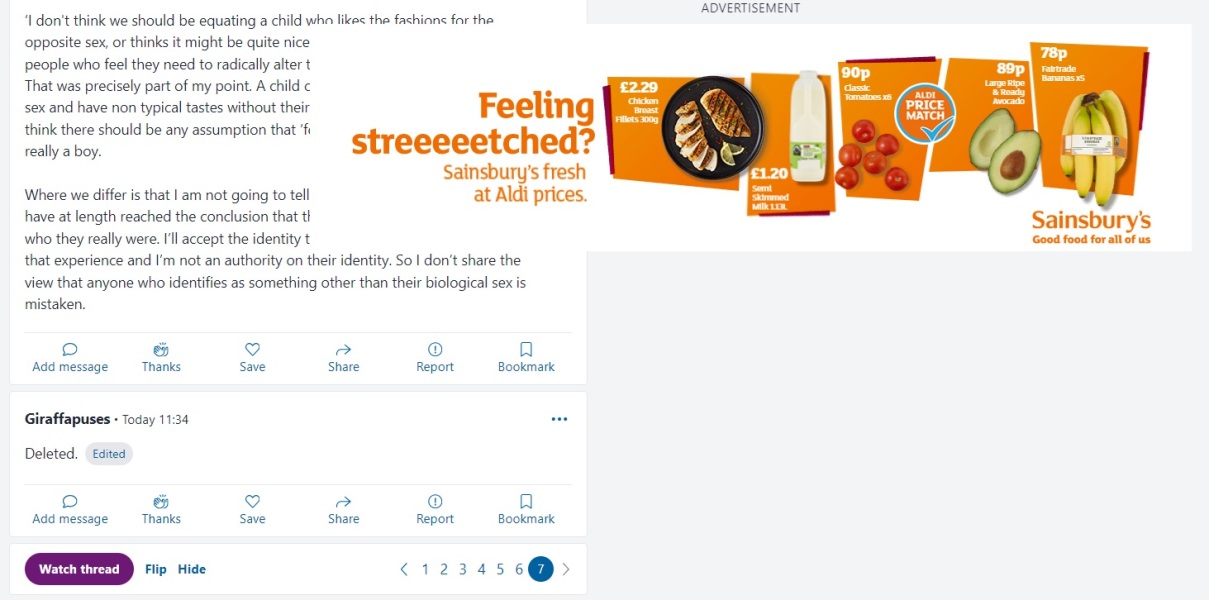Click the Bookmark icon under the first post
Image resolution: width=1209 pixels, height=600 pixels.
525,349
